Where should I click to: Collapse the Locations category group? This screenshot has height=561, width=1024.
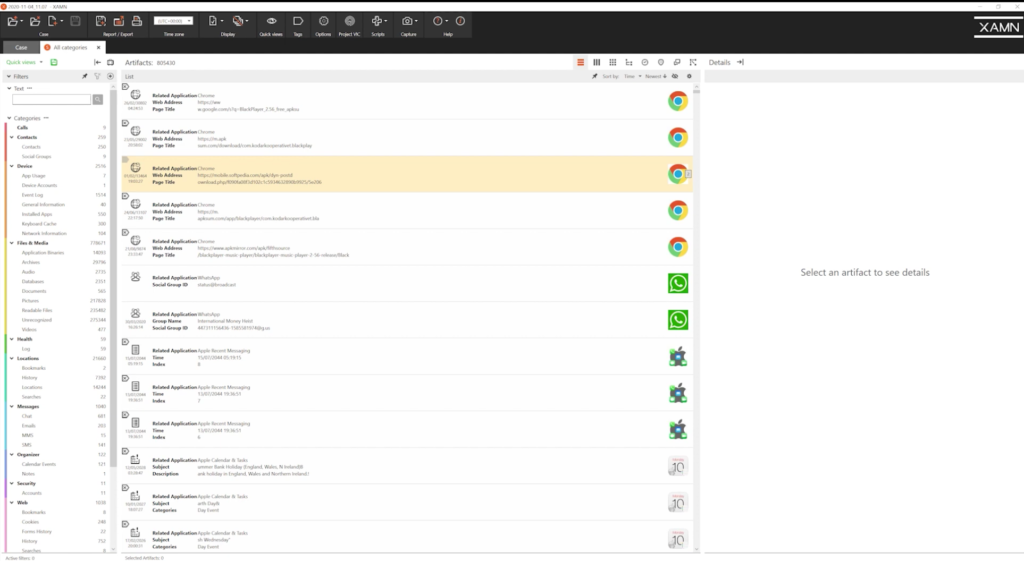coord(12,359)
